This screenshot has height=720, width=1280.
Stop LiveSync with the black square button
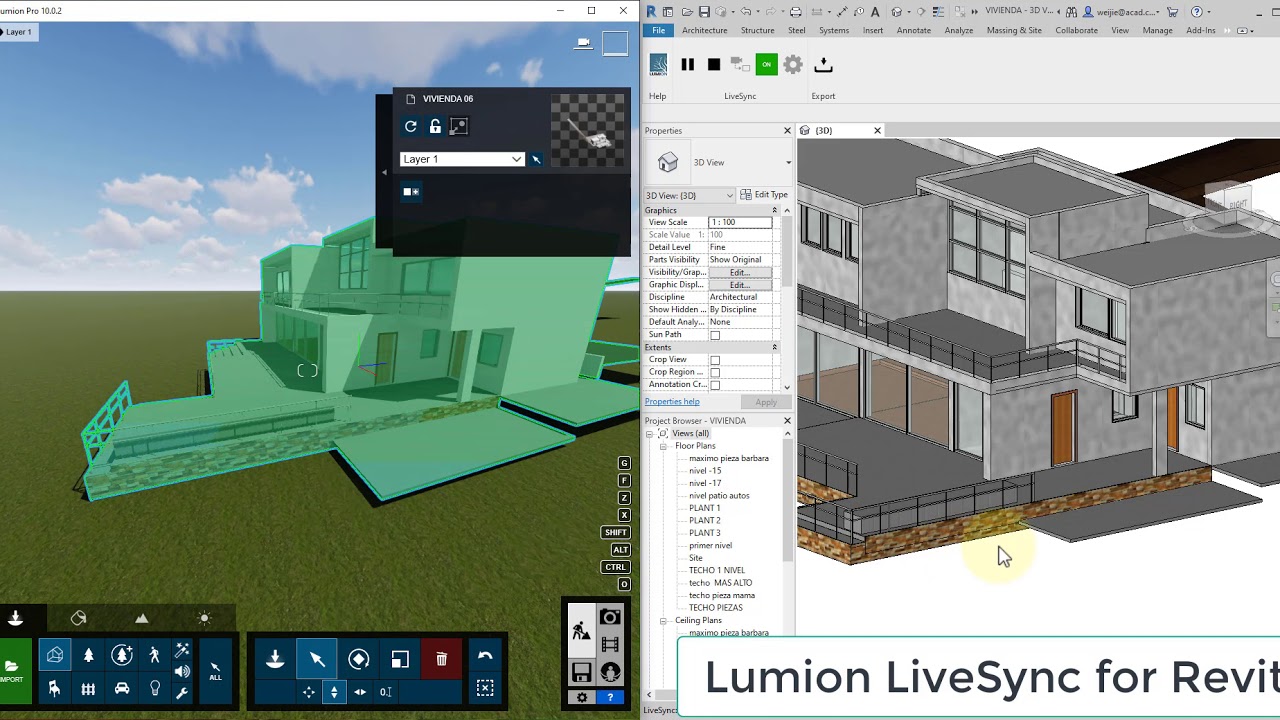click(x=714, y=65)
